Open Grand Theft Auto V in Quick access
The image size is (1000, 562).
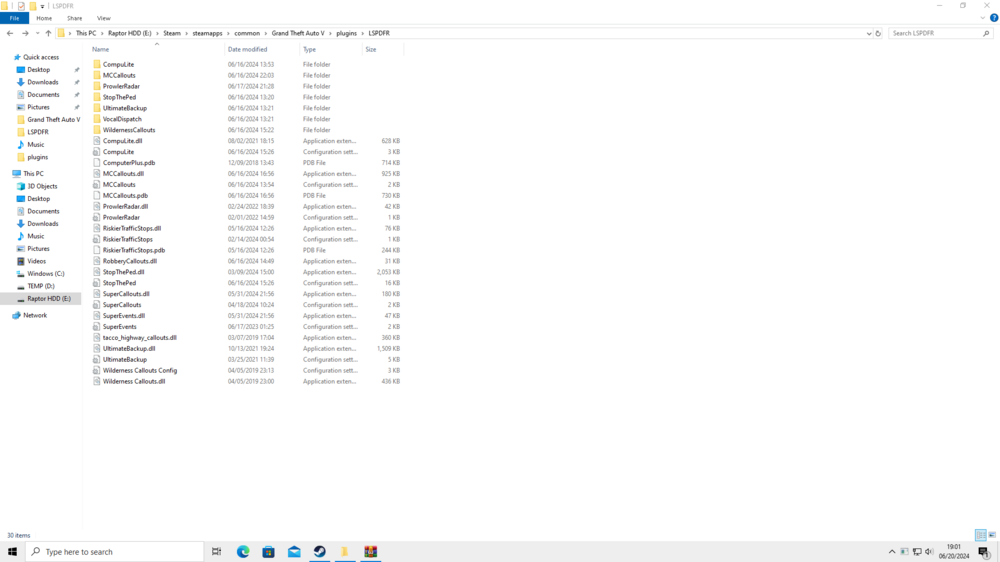[x=54, y=119]
